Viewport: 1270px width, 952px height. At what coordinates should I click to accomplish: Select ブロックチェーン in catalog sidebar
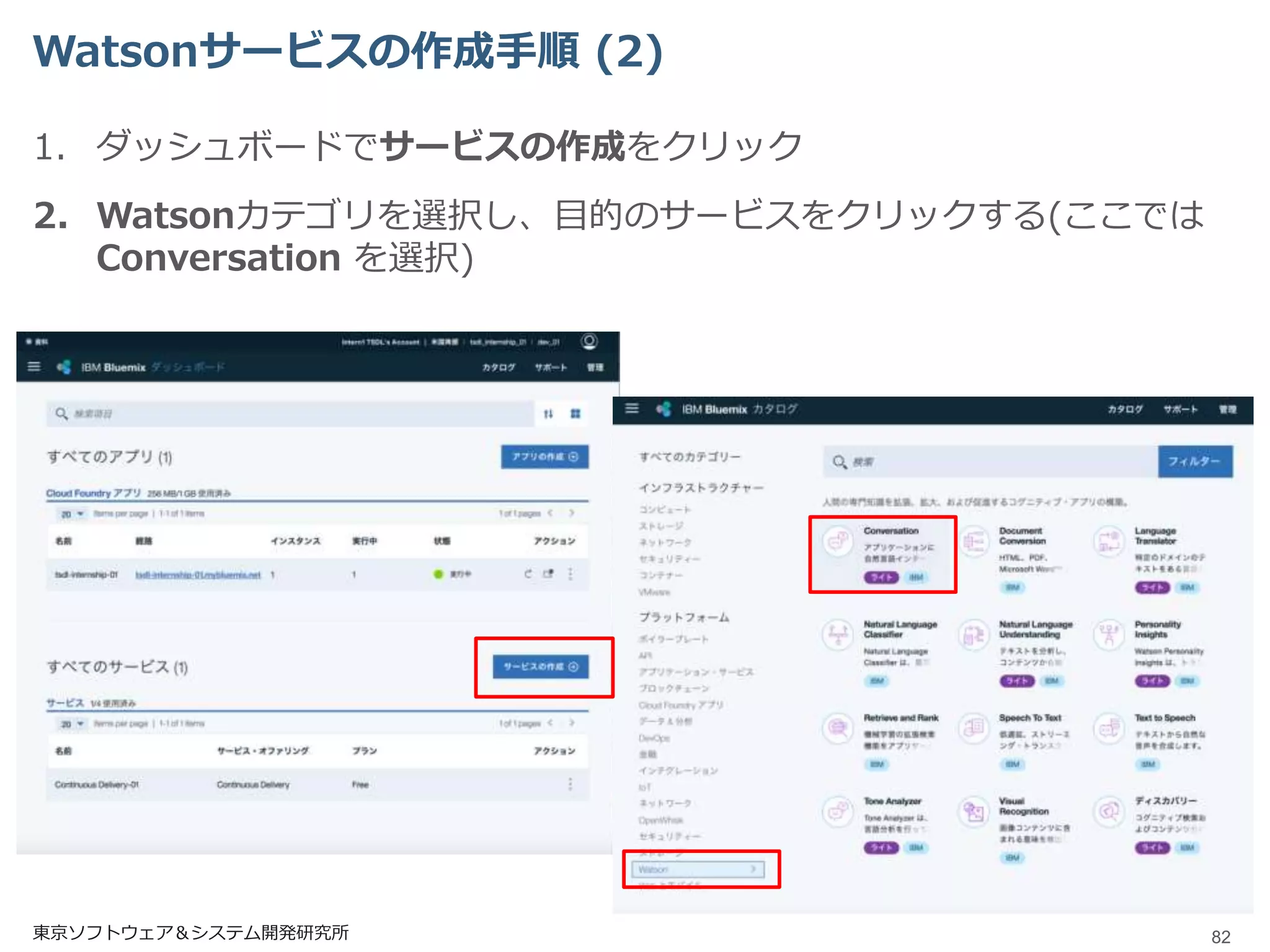pos(673,688)
